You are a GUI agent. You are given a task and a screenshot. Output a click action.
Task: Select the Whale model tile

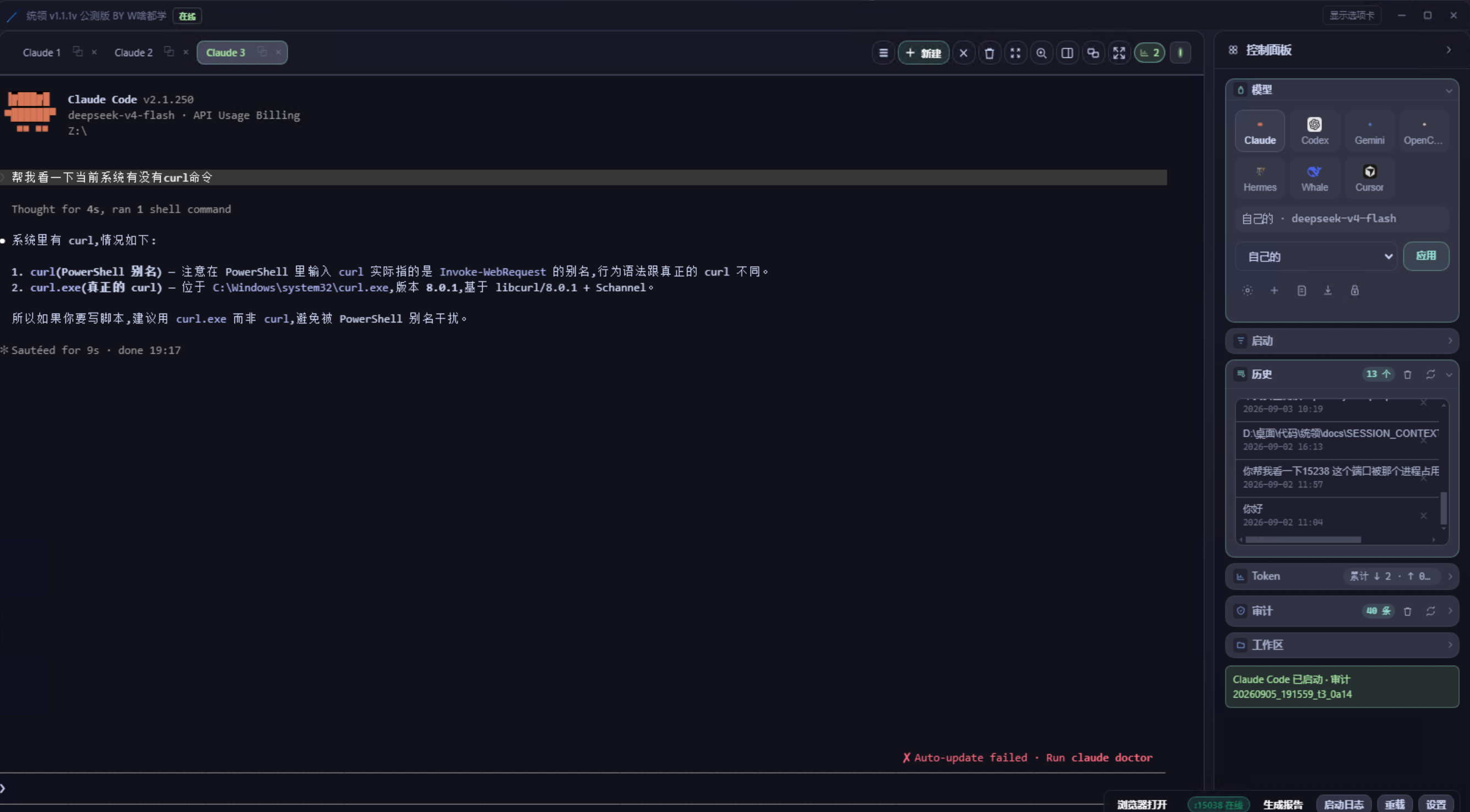click(x=1314, y=178)
